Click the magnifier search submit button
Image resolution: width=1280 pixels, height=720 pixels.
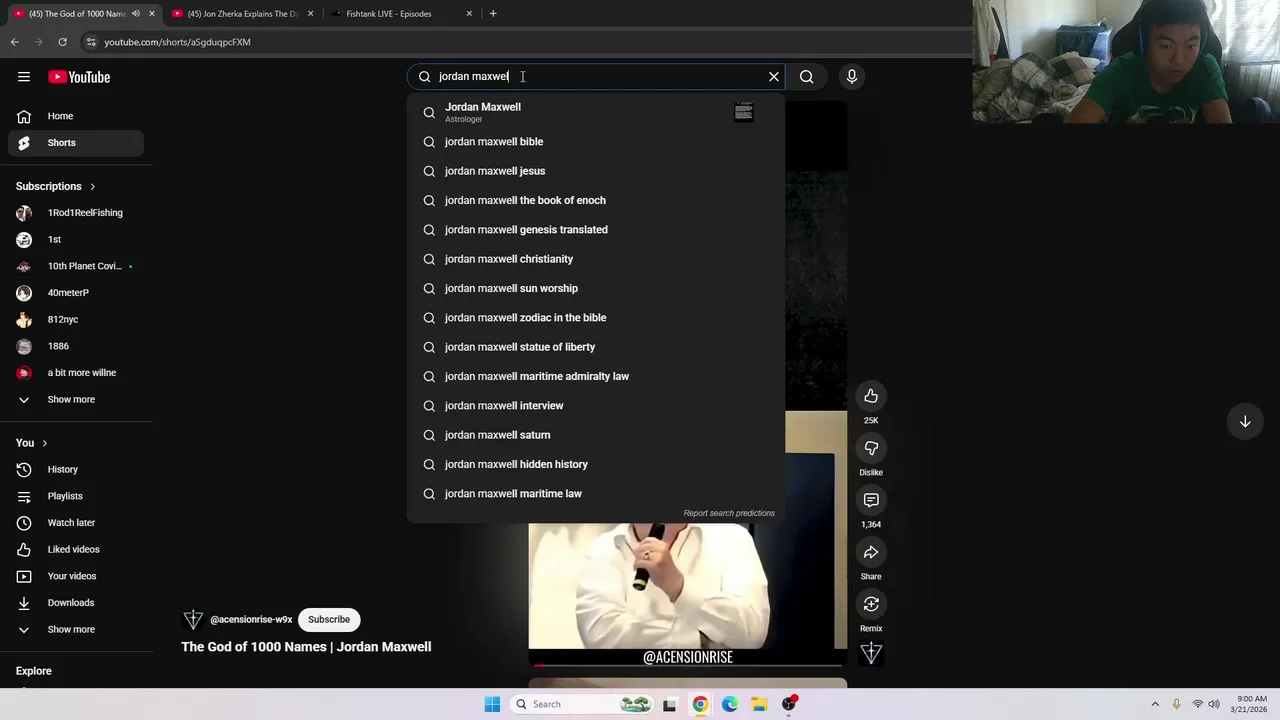[x=807, y=76]
